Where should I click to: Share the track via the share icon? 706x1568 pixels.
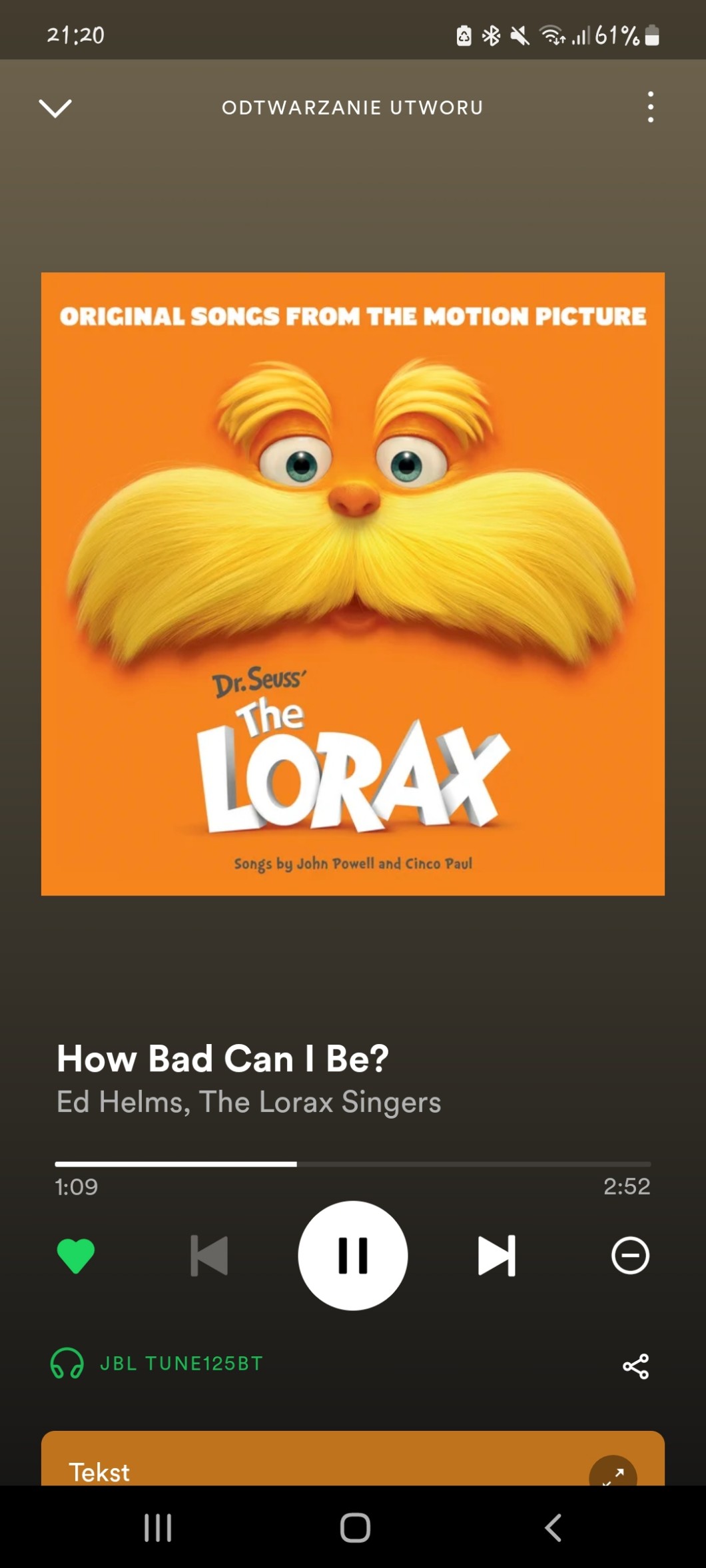[x=635, y=1366]
